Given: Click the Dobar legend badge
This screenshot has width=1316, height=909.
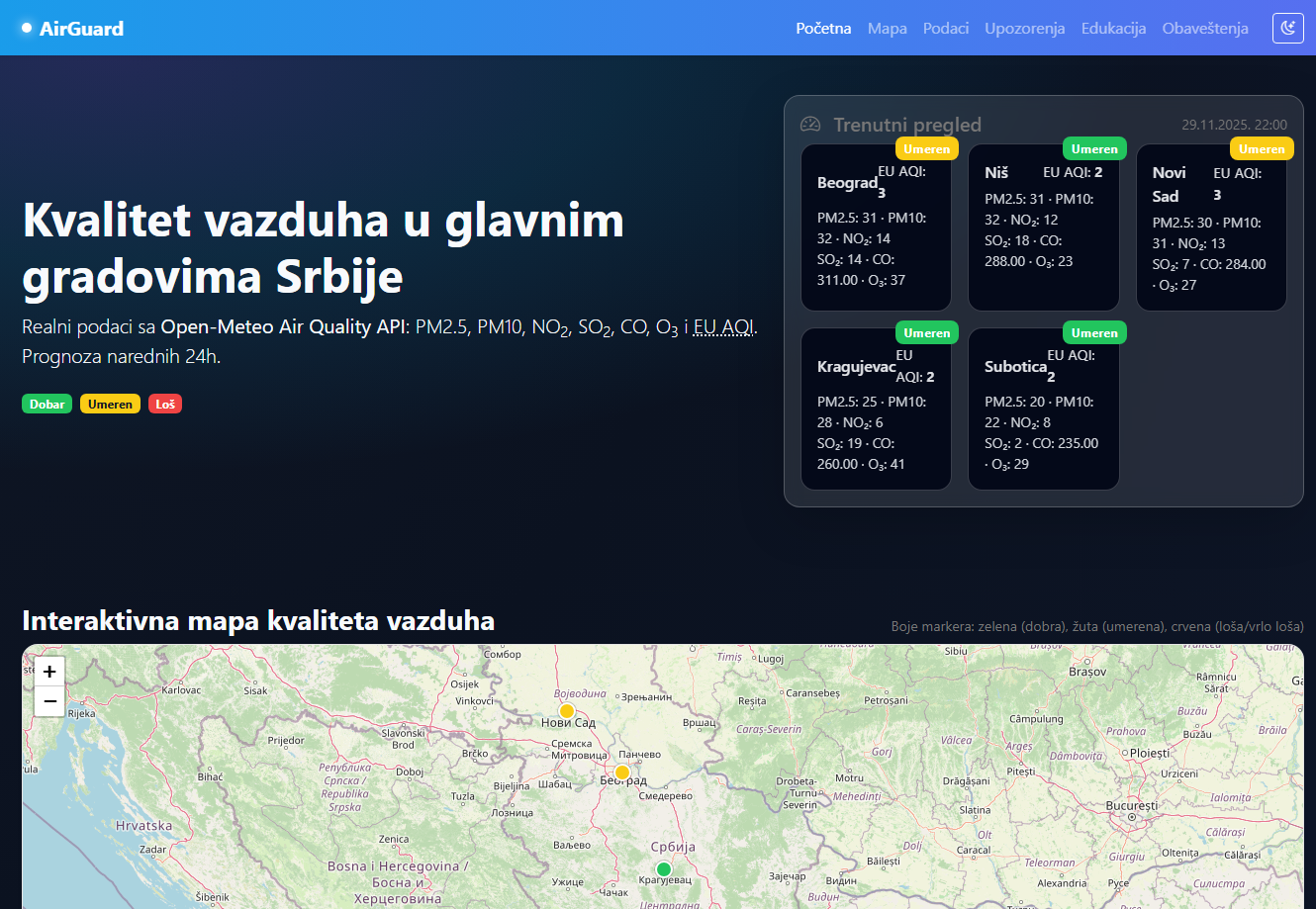Looking at the screenshot, I should (x=47, y=404).
